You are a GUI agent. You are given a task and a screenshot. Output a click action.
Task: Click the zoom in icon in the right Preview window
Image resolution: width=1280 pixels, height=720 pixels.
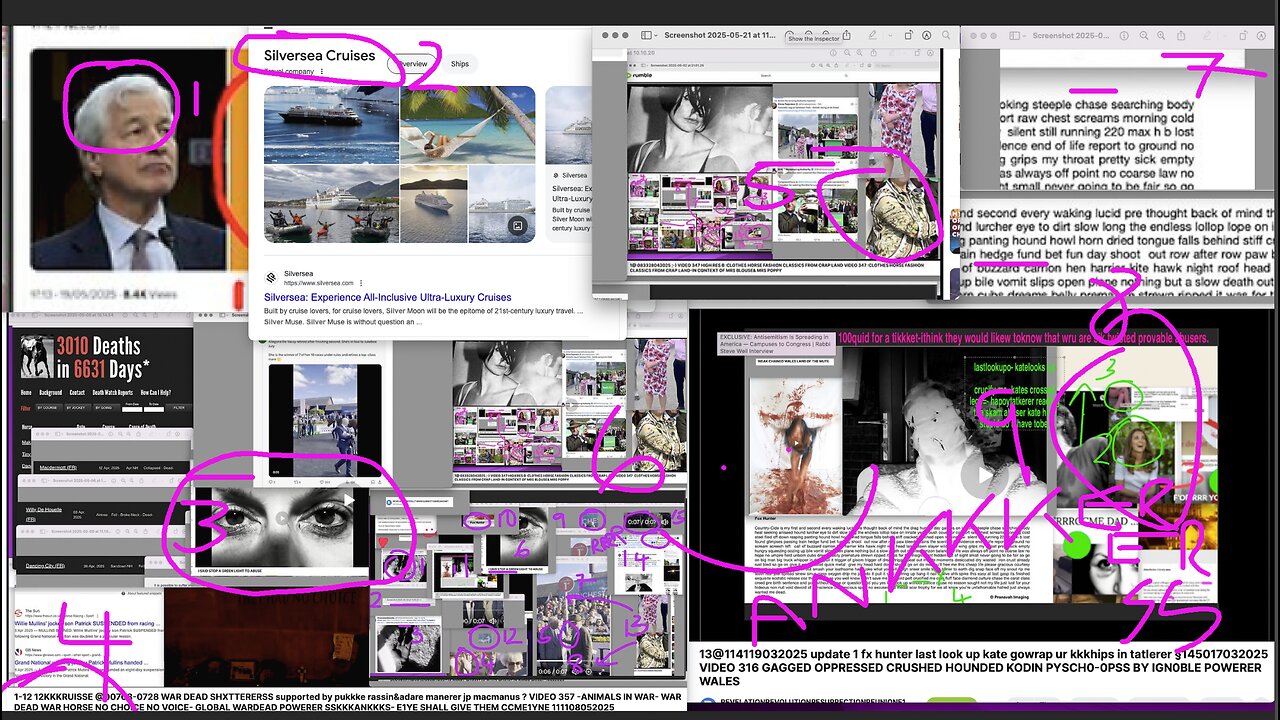click(x=1161, y=35)
